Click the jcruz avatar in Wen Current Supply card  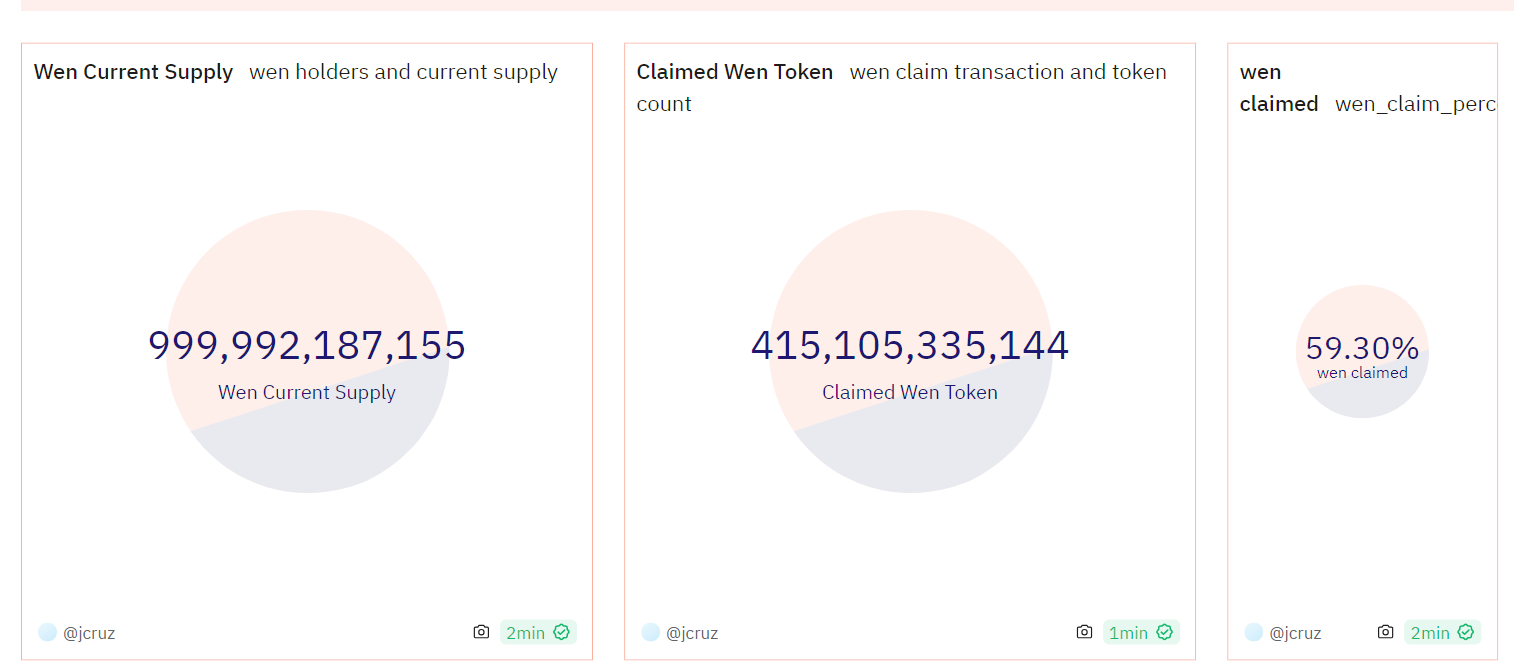click(x=47, y=632)
